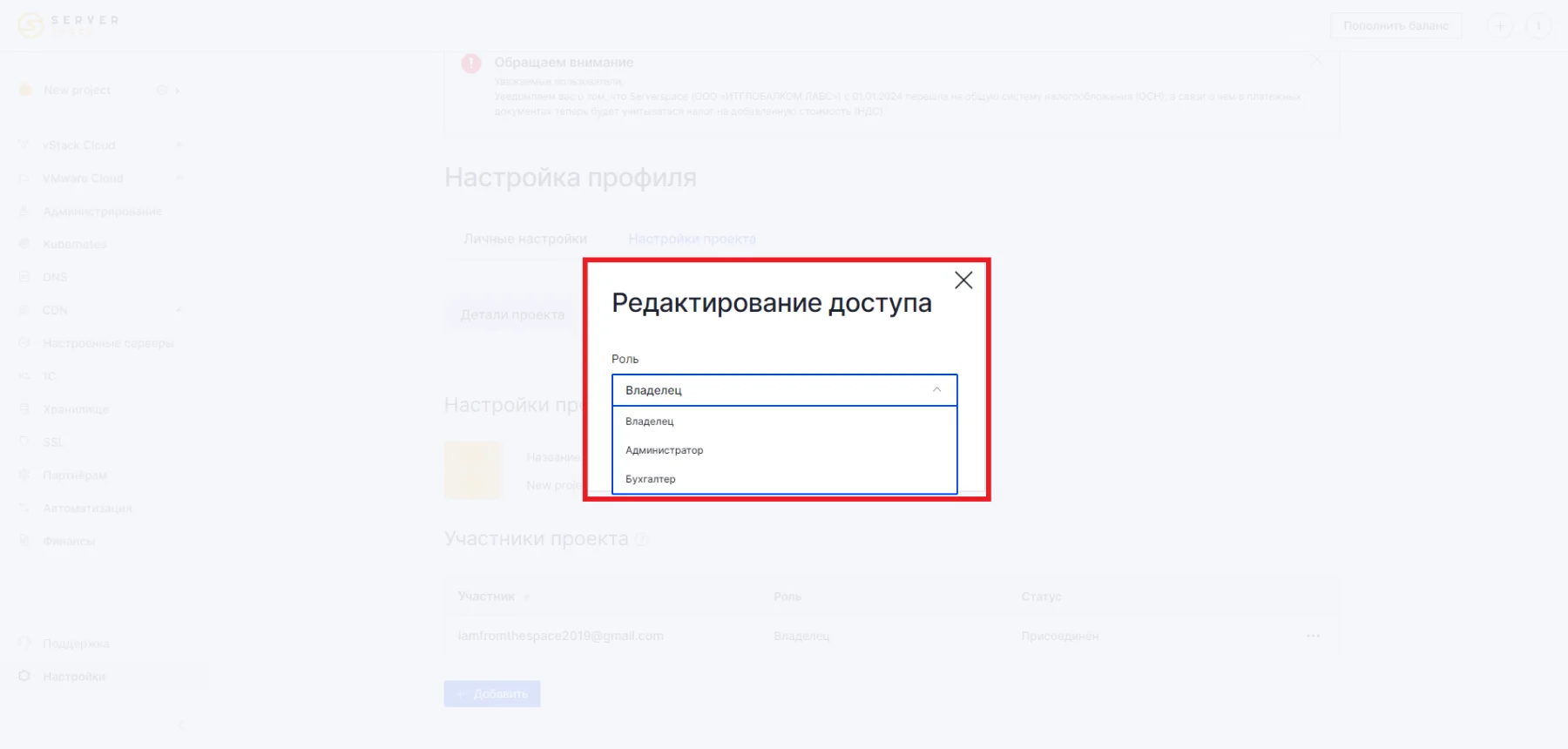Click the Автоматизация sidebar icon
1568x749 pixels.
pos(24,508)
